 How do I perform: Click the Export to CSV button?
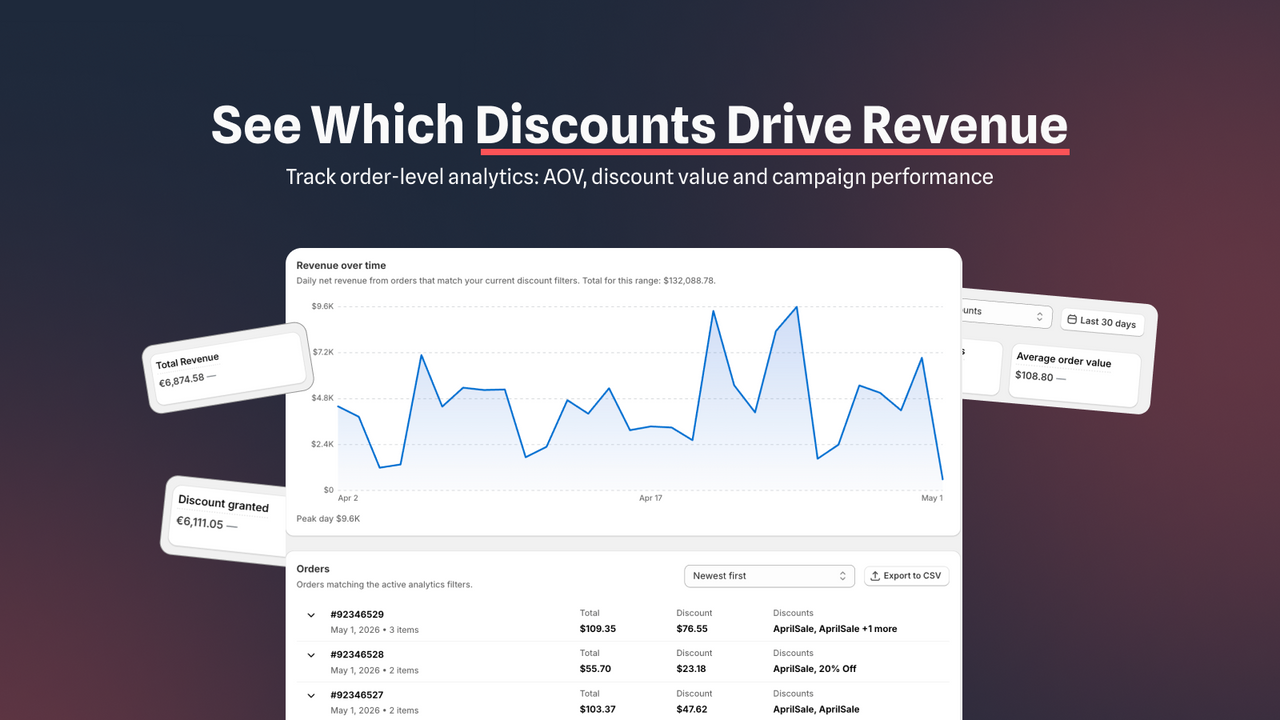(x=906, y=576)
